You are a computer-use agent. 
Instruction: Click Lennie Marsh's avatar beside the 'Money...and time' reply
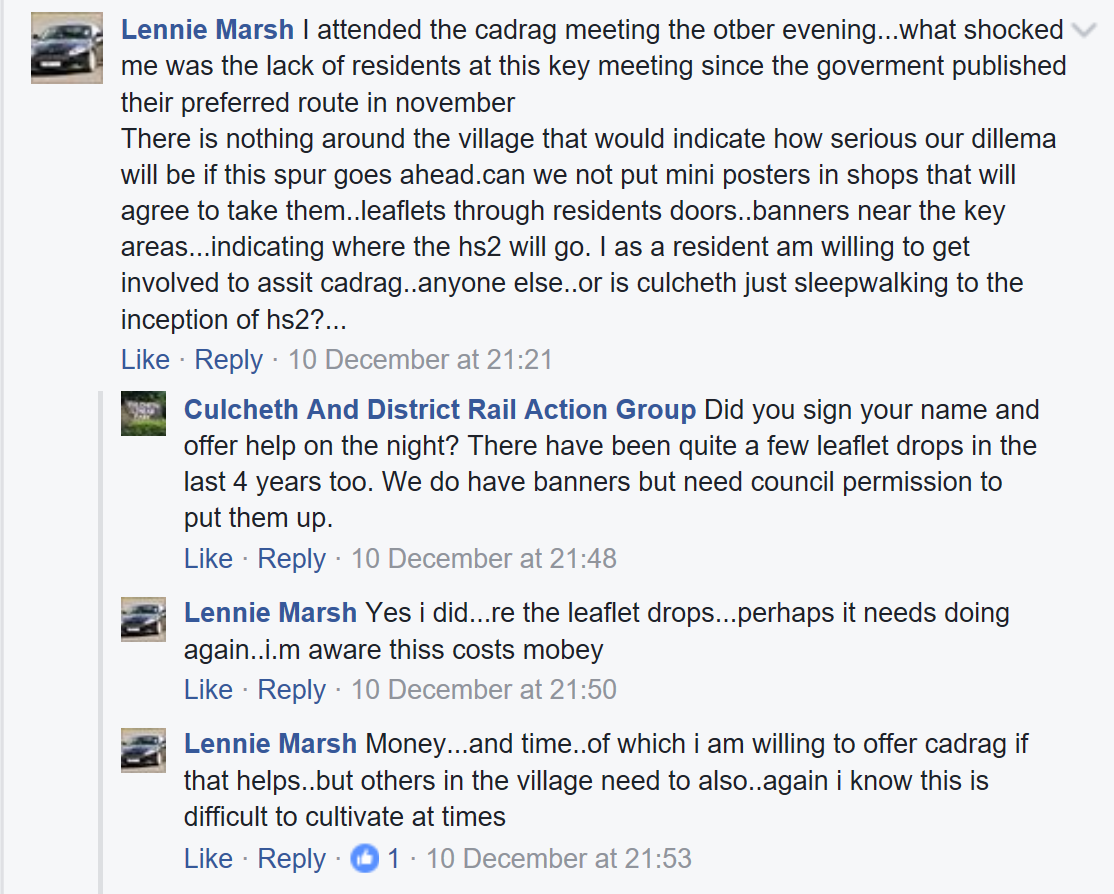point(143,750)
